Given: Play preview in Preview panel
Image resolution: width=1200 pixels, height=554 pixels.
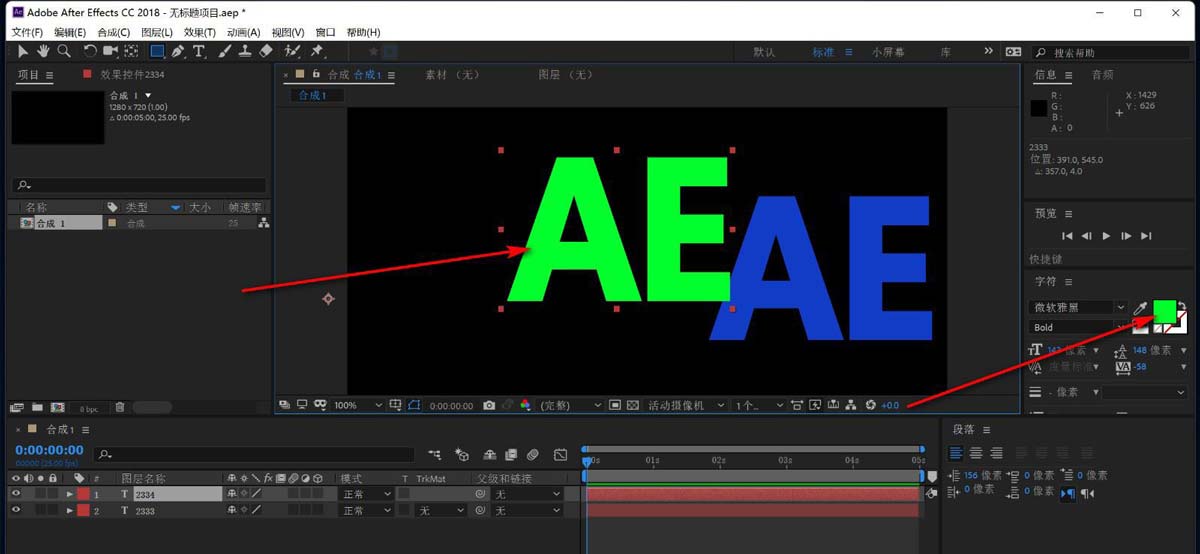Looking at the screenshot, I should 1106,236.
